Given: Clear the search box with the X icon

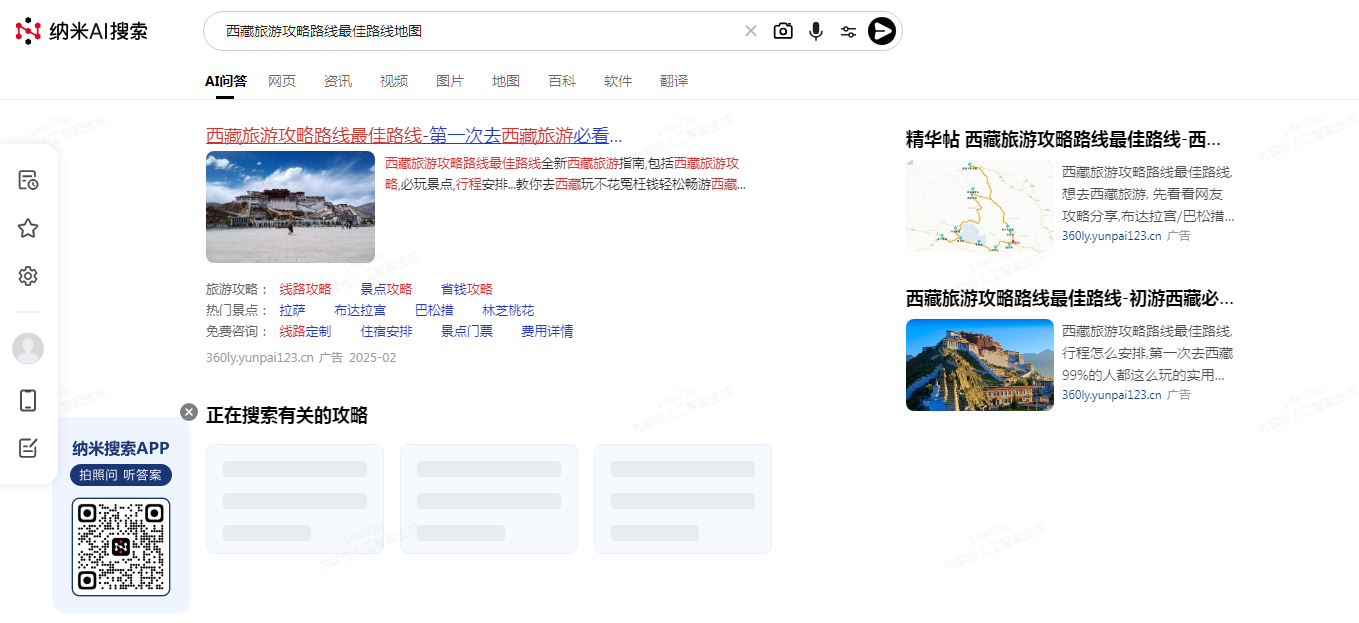Looking at the screenshot, I should pyautogui.click(x=751, y=31).
